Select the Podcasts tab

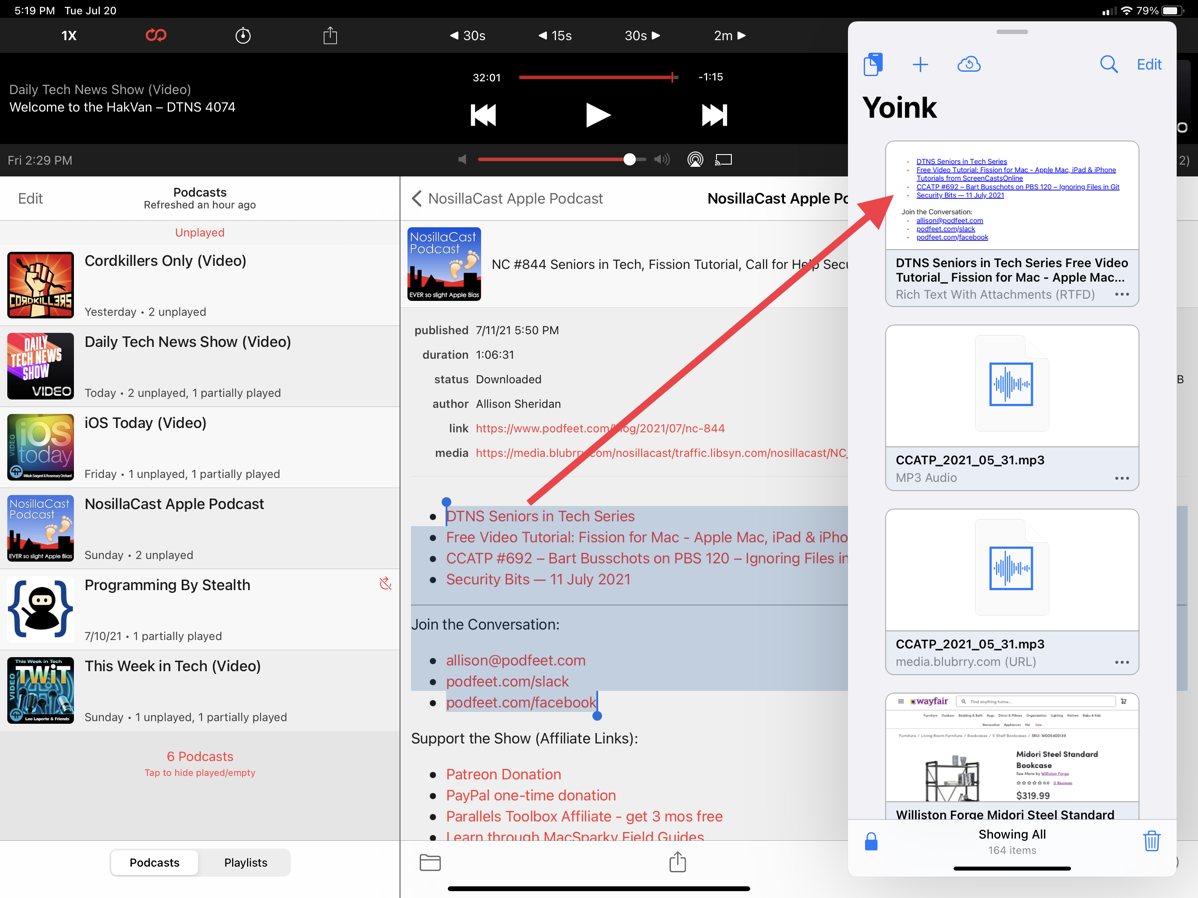point(155,862)
